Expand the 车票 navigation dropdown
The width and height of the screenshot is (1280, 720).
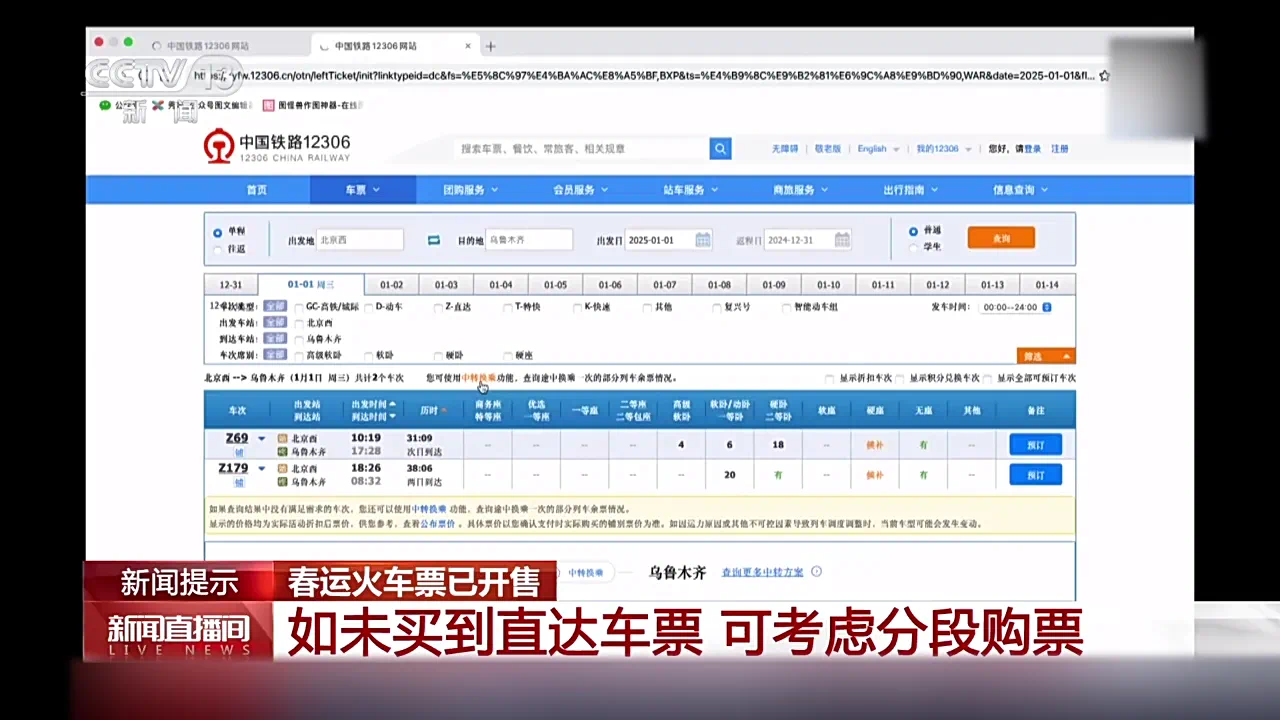(362, 189)
